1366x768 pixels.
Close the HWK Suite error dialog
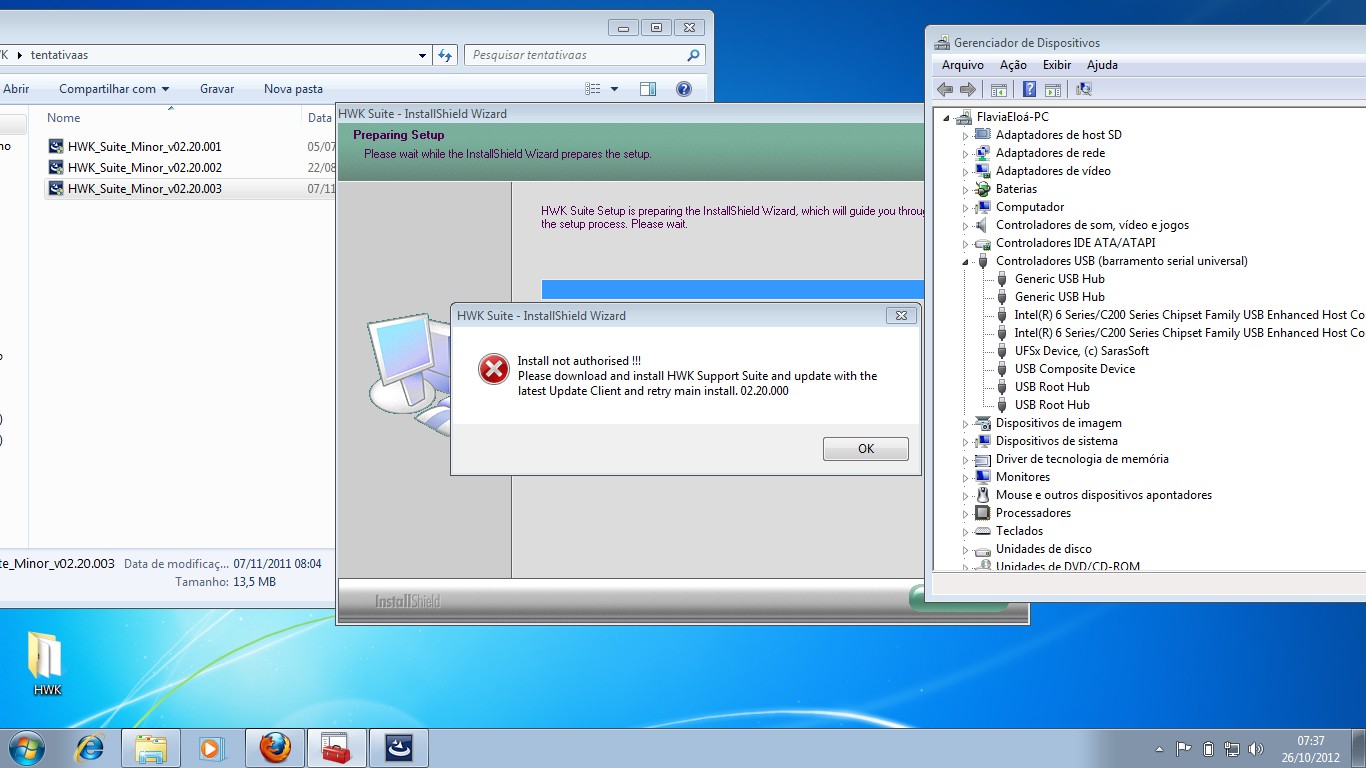point(900,315)
